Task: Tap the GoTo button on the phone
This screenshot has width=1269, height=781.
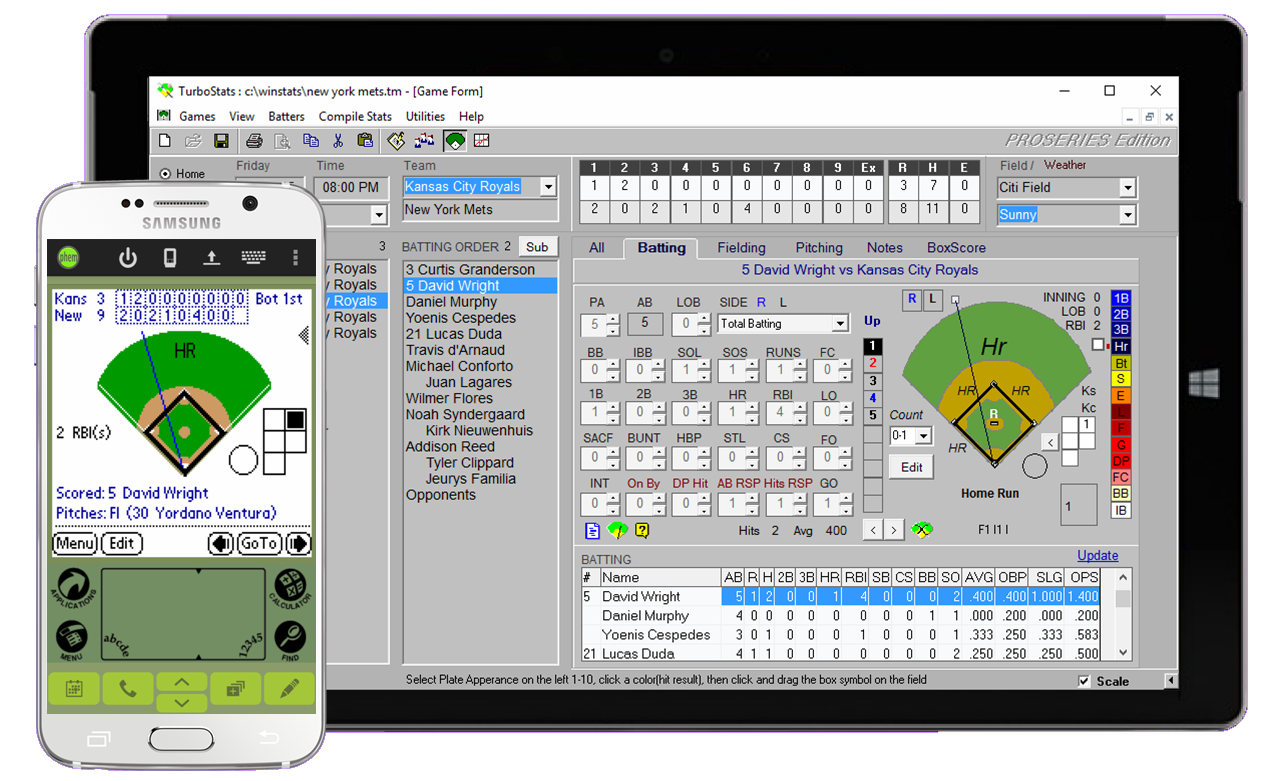Action: (x=258, y=543)
